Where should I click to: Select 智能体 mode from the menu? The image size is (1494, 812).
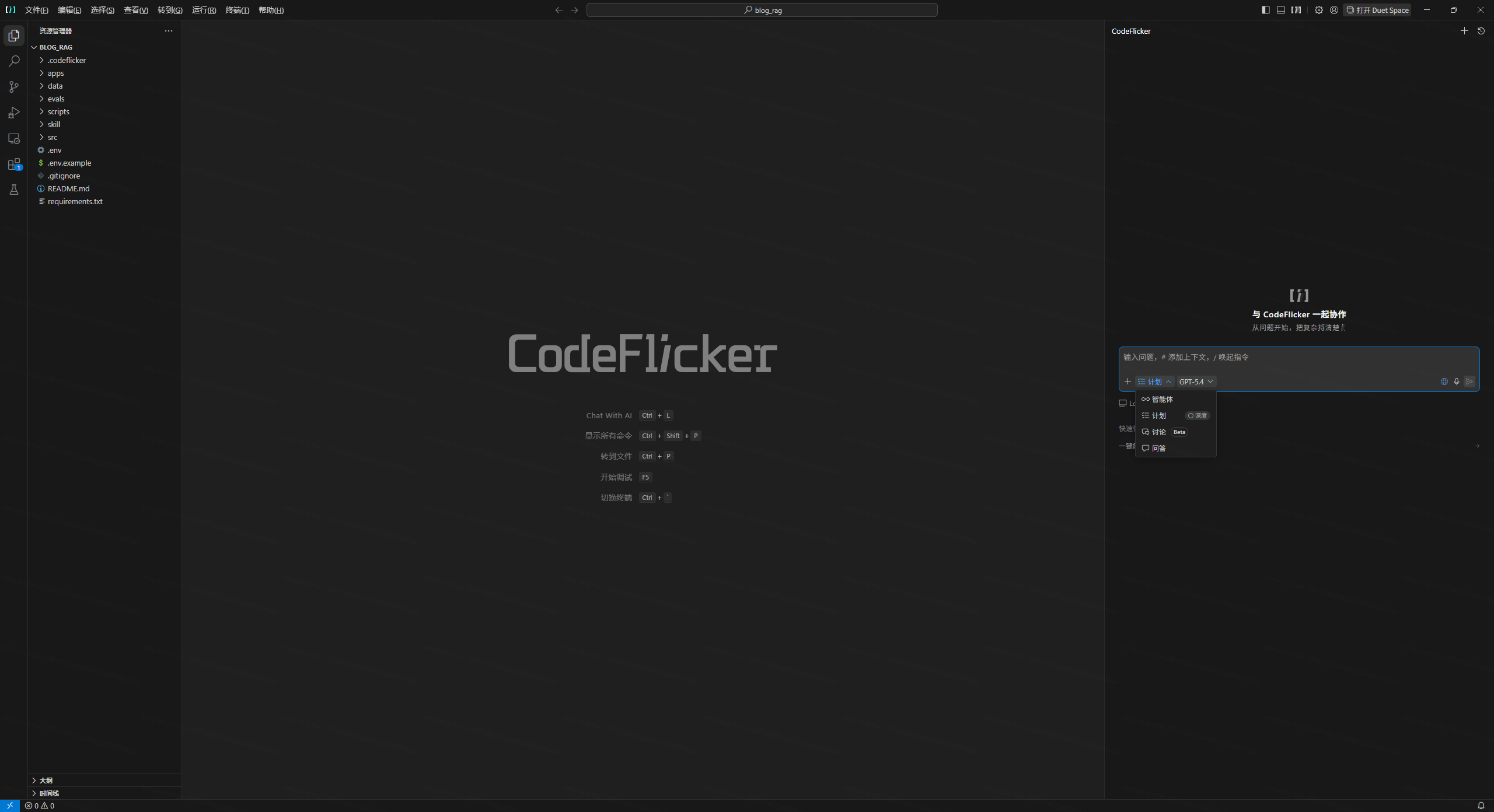1162,400
